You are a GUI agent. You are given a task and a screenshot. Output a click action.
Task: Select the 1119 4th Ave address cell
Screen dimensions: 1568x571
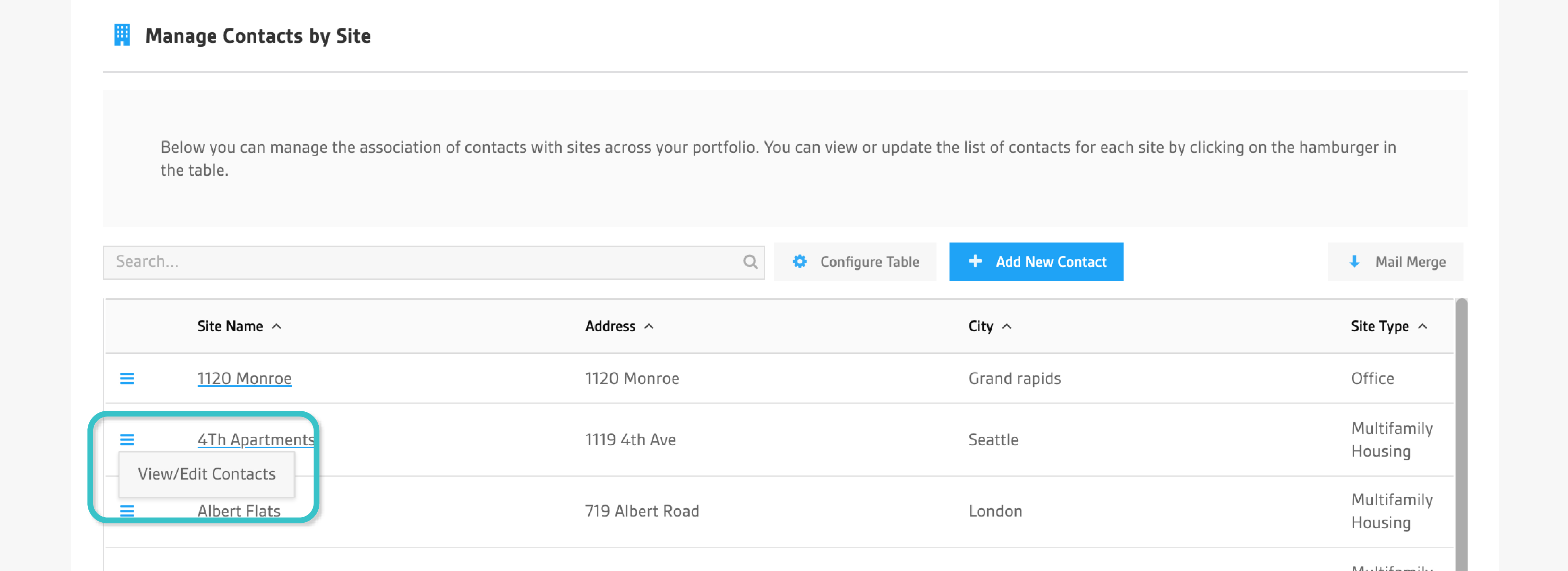(x=630, y=439)
